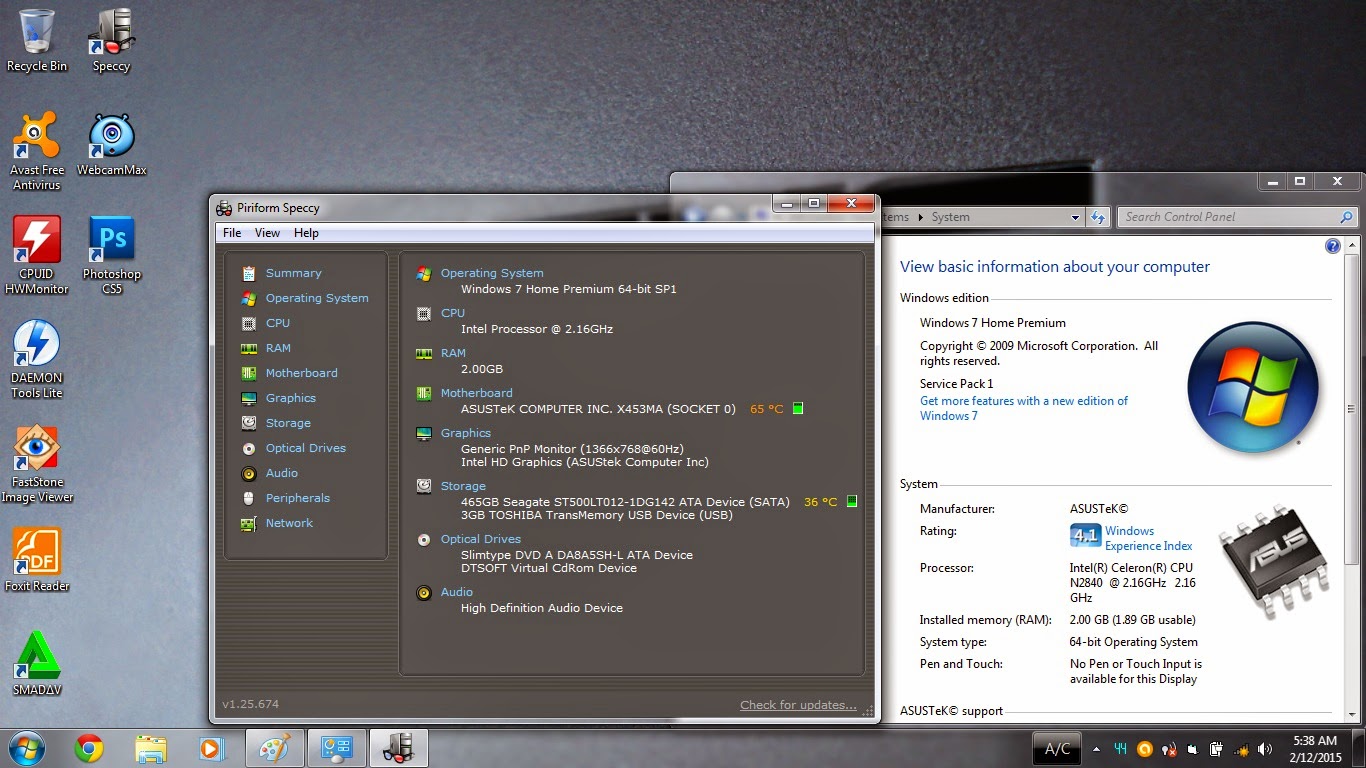
Task: Open CPUID HWMonitor desktop shortcut
Action: 37,256
